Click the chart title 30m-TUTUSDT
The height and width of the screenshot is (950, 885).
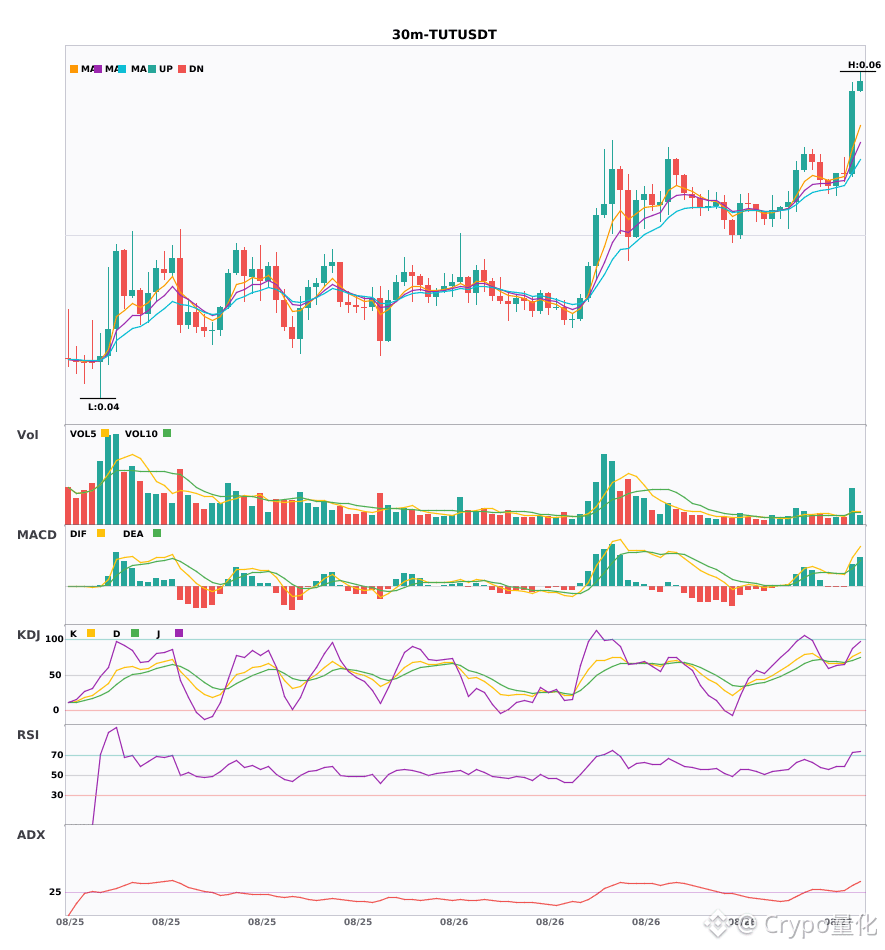pos(444,35)
